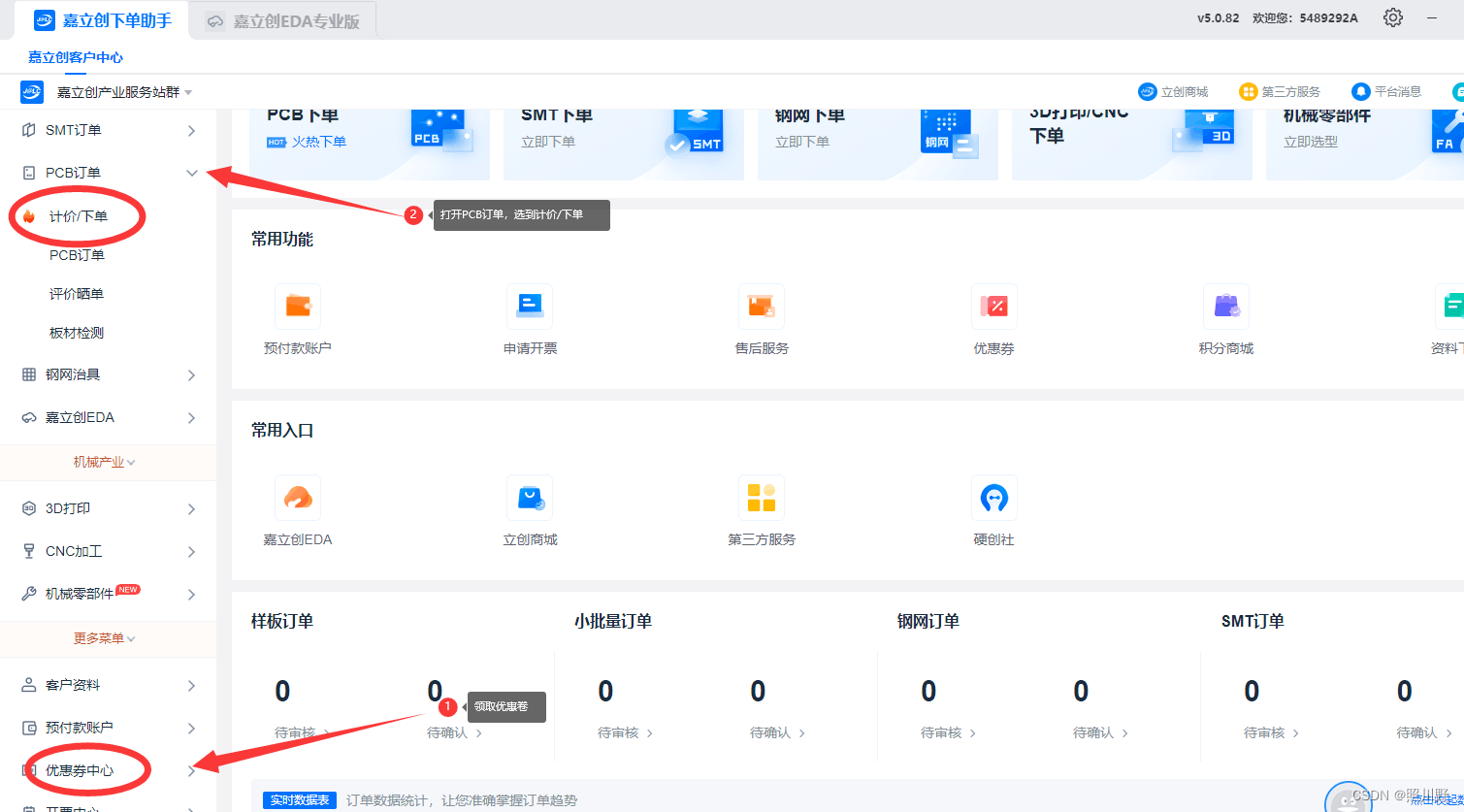1464x812 pixels.
Task: Open the 积分商城 shopping bag icon
Action: click(x=1226, y=307)
